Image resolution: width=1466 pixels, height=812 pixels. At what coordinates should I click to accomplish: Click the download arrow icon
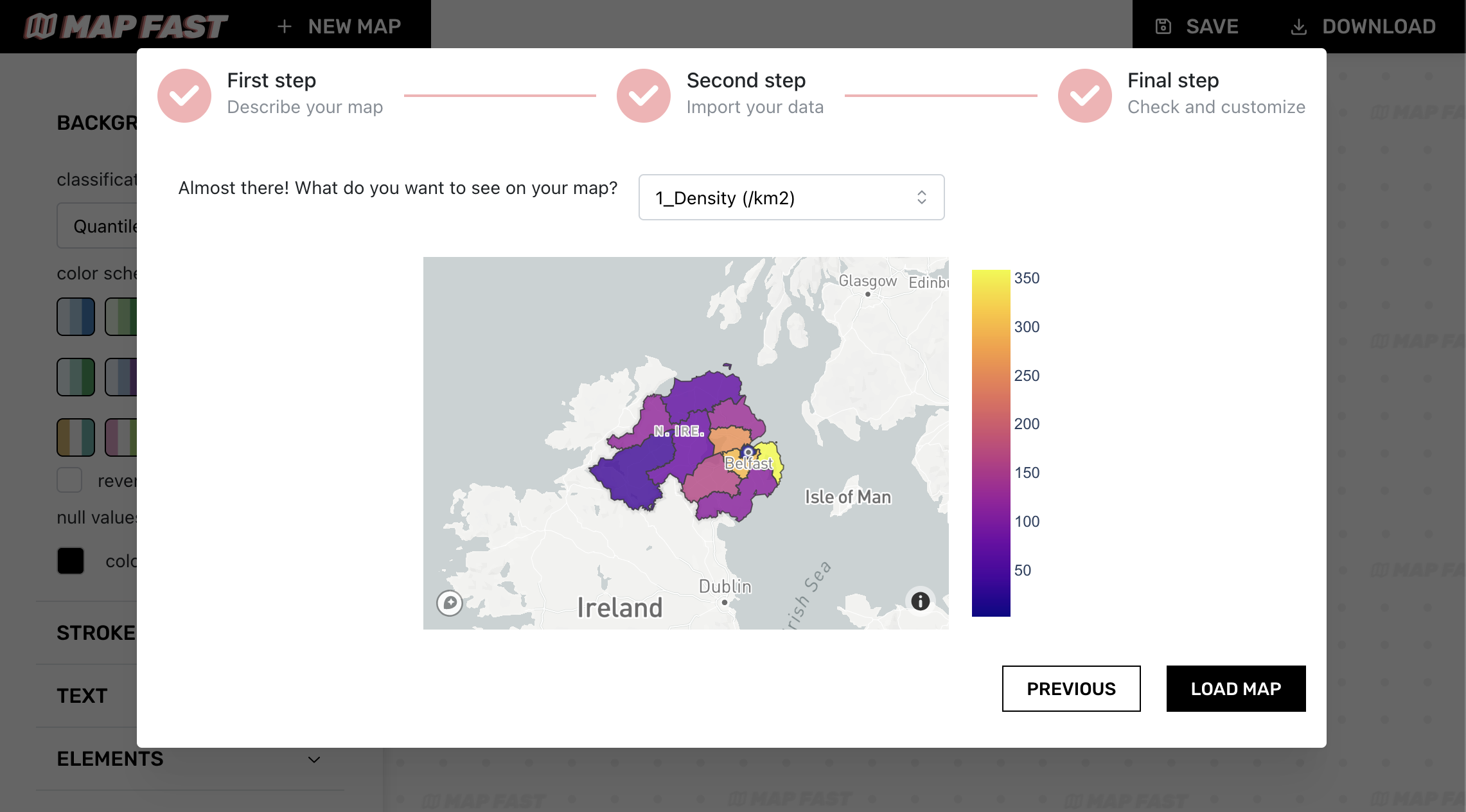pos(1298,26)
